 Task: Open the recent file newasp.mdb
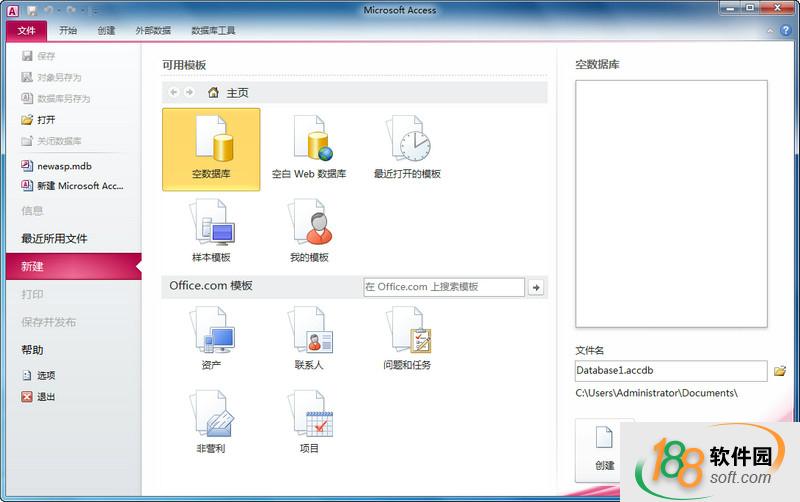(57, 166)
